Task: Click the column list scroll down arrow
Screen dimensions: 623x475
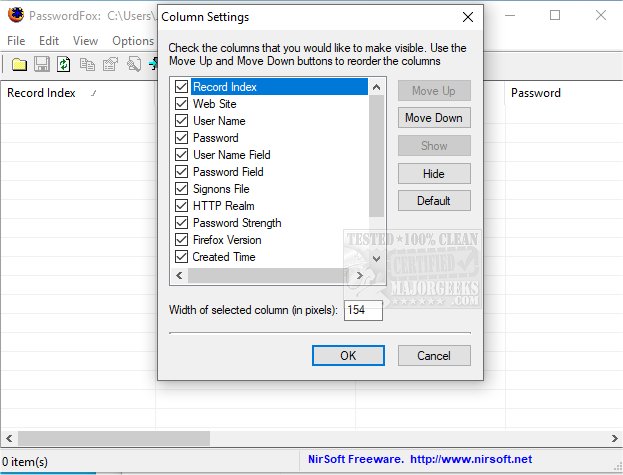Action: point(377,259)
